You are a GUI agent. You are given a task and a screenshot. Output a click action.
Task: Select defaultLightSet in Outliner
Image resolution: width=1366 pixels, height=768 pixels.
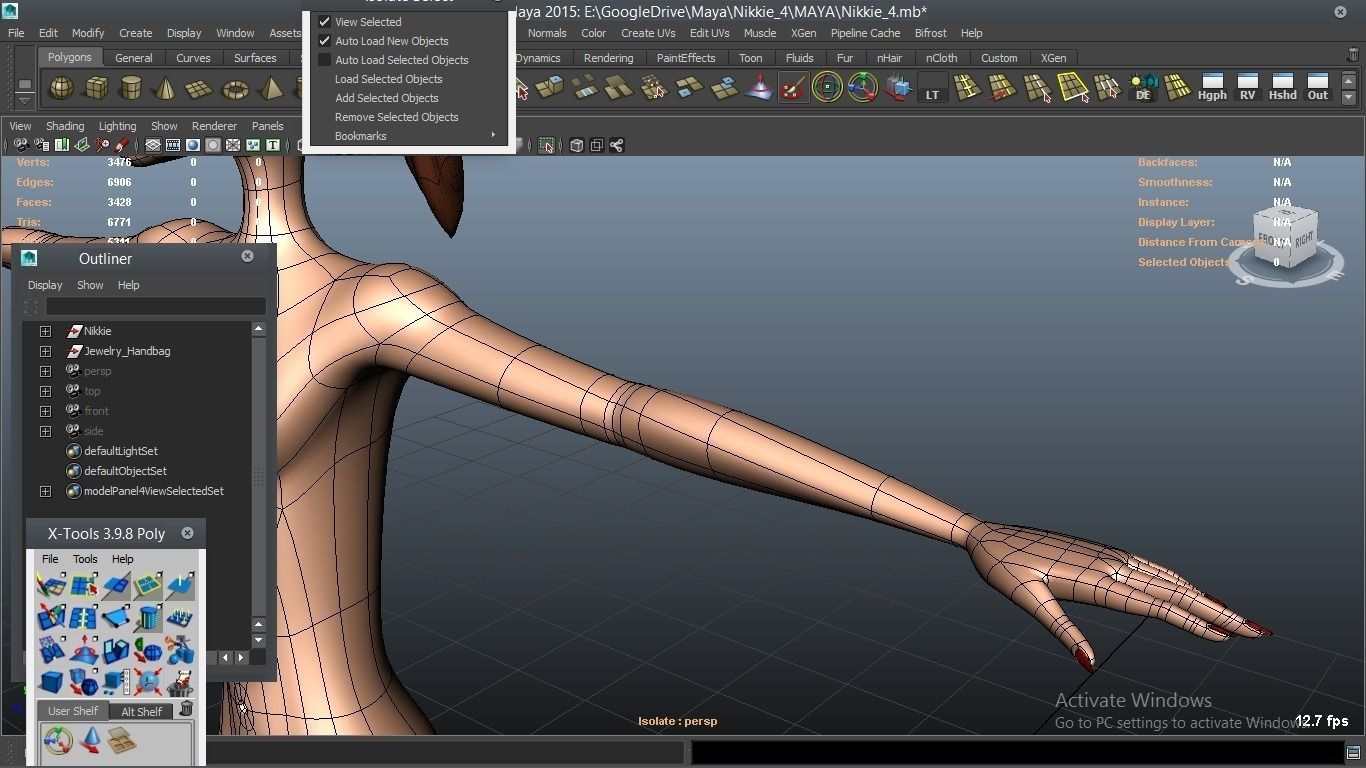point(120,451)
